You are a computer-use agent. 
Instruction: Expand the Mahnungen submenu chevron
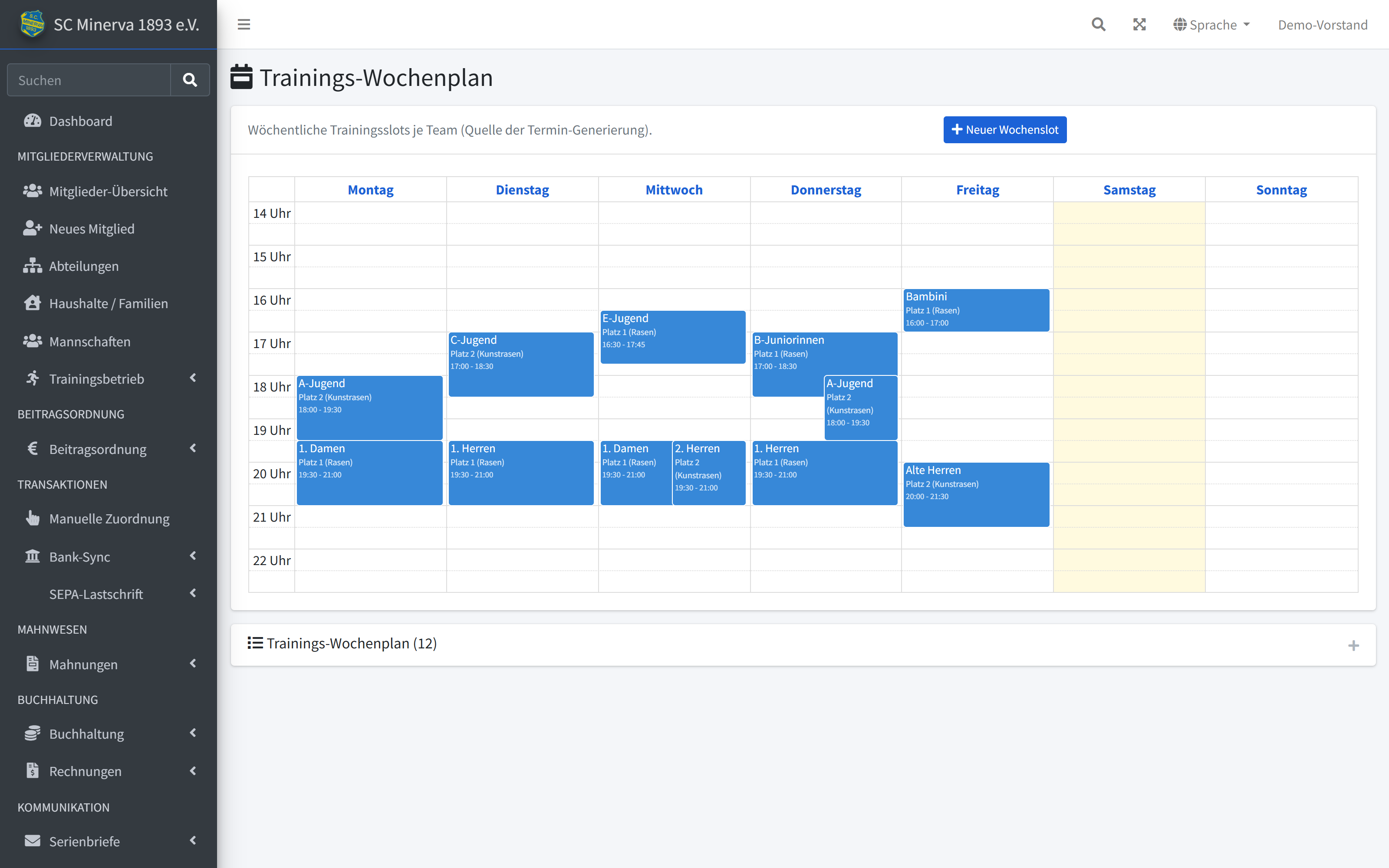click(193, 663)
